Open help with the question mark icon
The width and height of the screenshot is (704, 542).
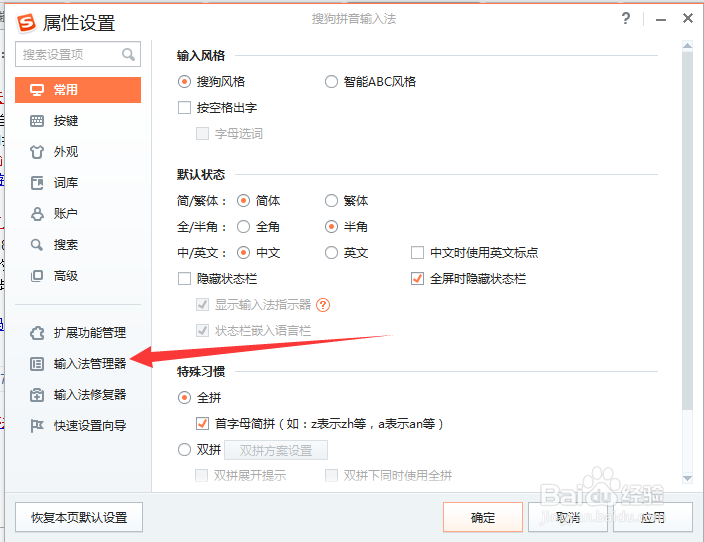point(625,18)
